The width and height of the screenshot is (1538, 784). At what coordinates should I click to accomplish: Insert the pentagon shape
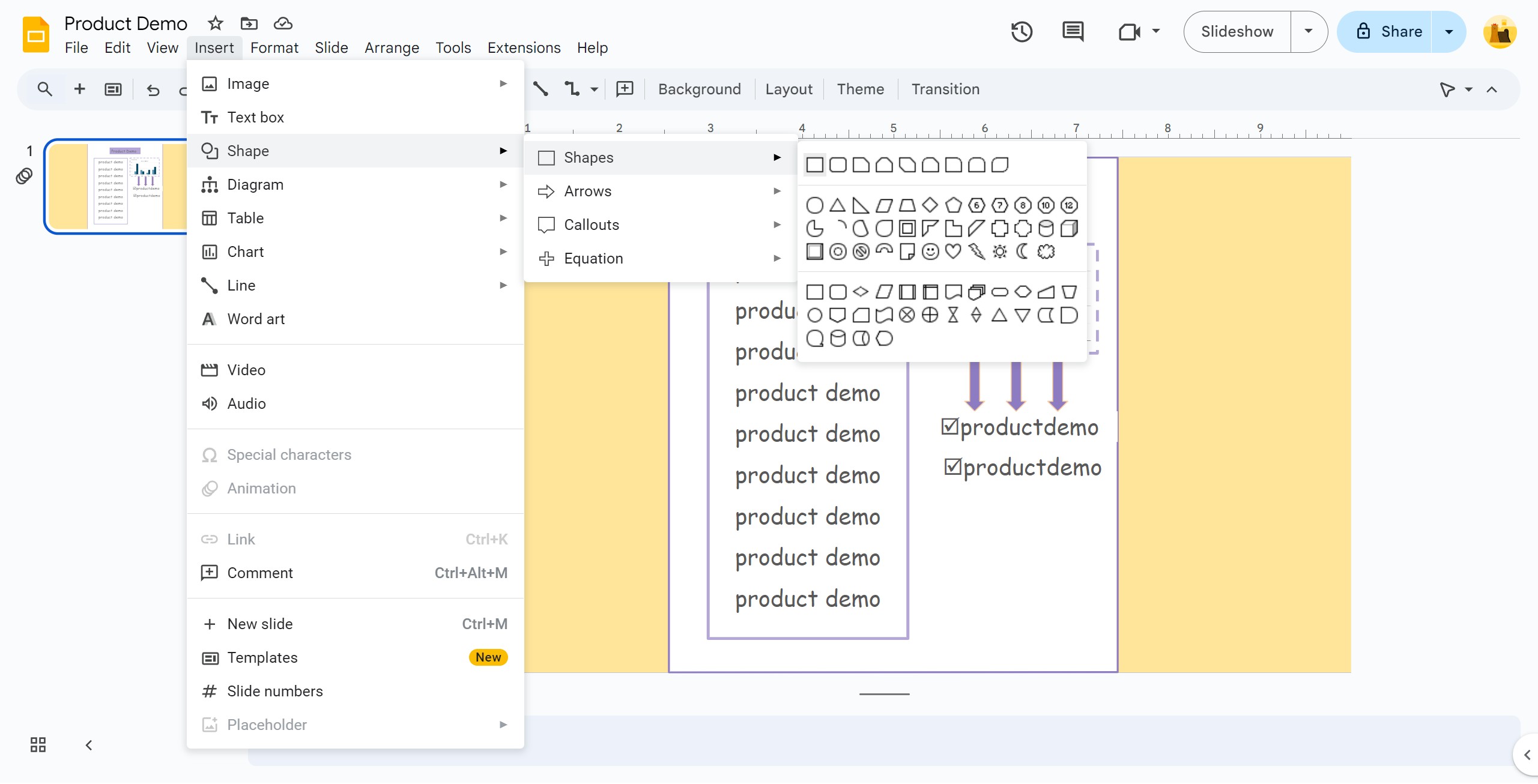pos(953,205)
